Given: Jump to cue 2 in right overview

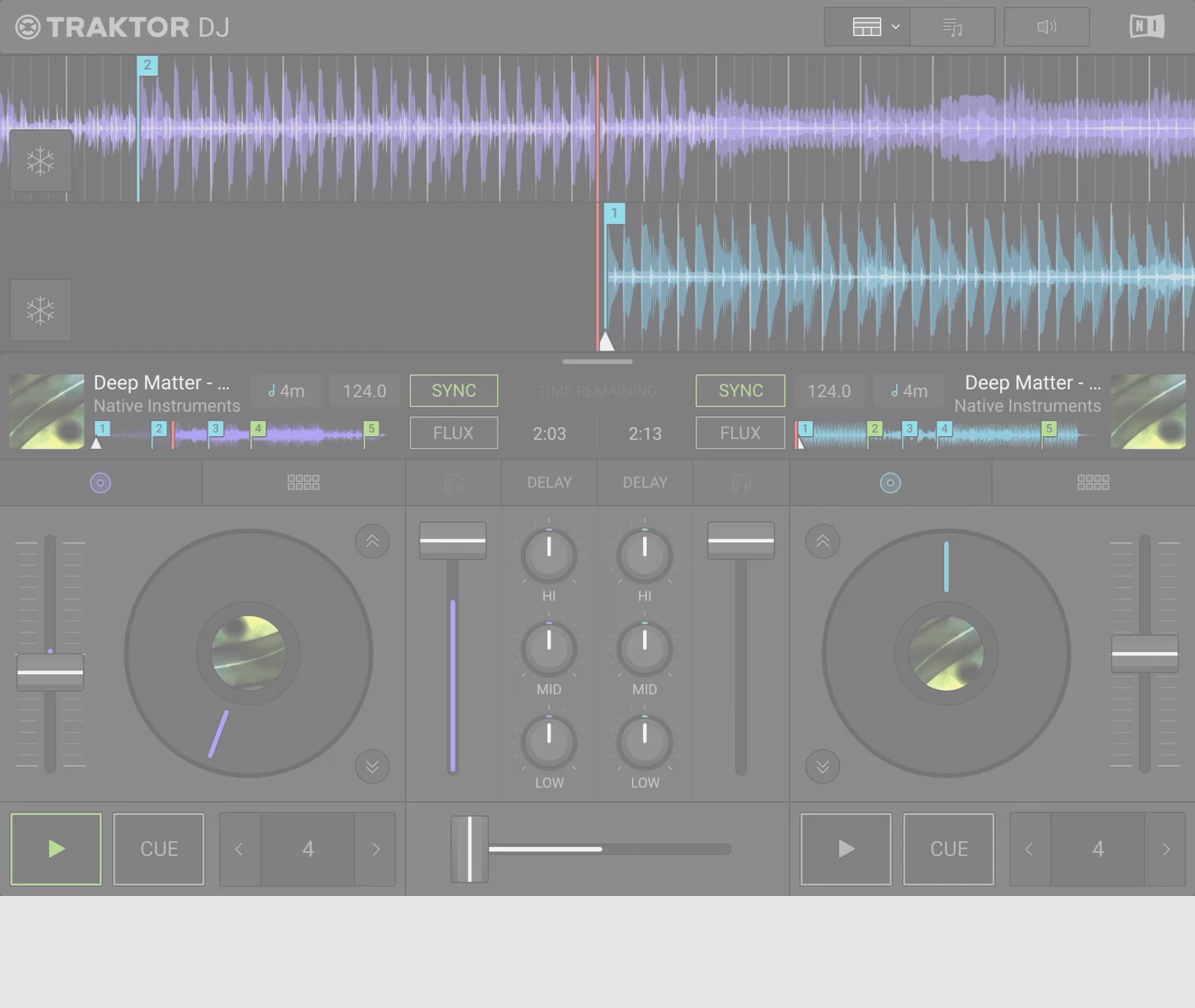Looking at the screenshot, I should pyautogui.click(x=875, y=429).
